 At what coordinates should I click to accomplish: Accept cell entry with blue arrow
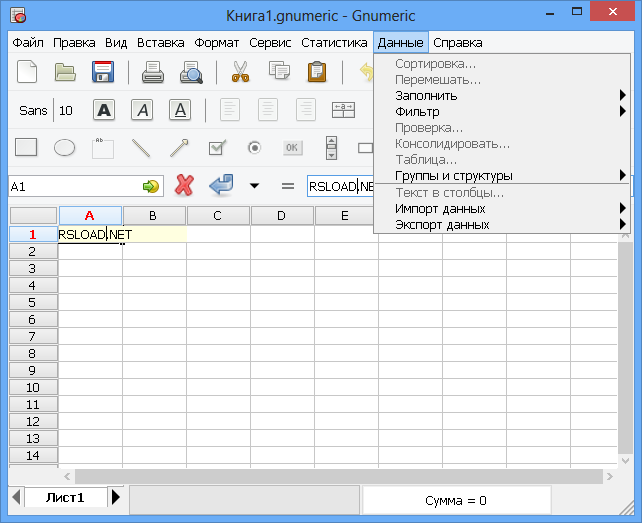coord(222,185)
